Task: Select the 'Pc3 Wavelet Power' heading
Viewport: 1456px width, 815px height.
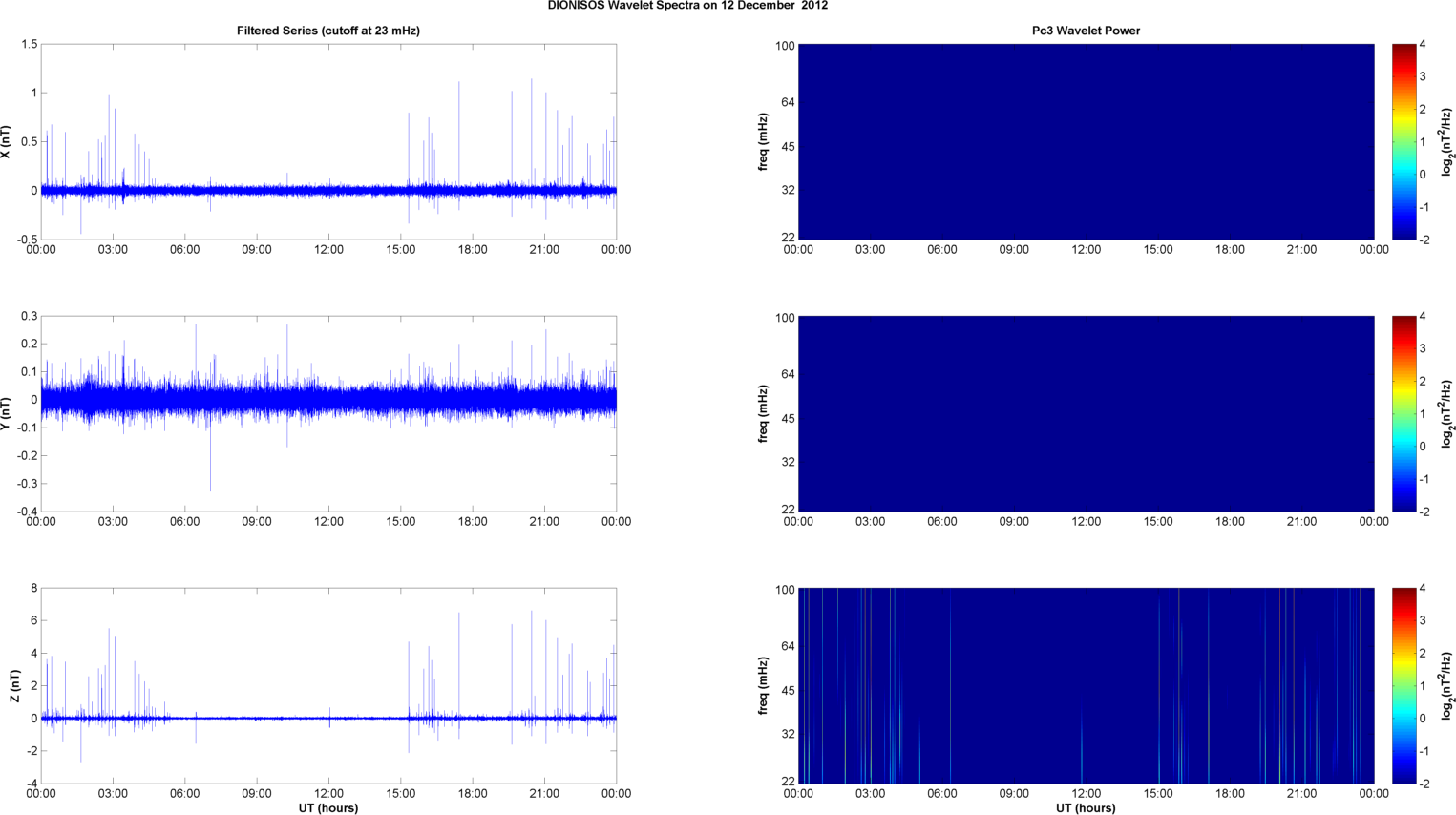Action: pos(1086,31)
